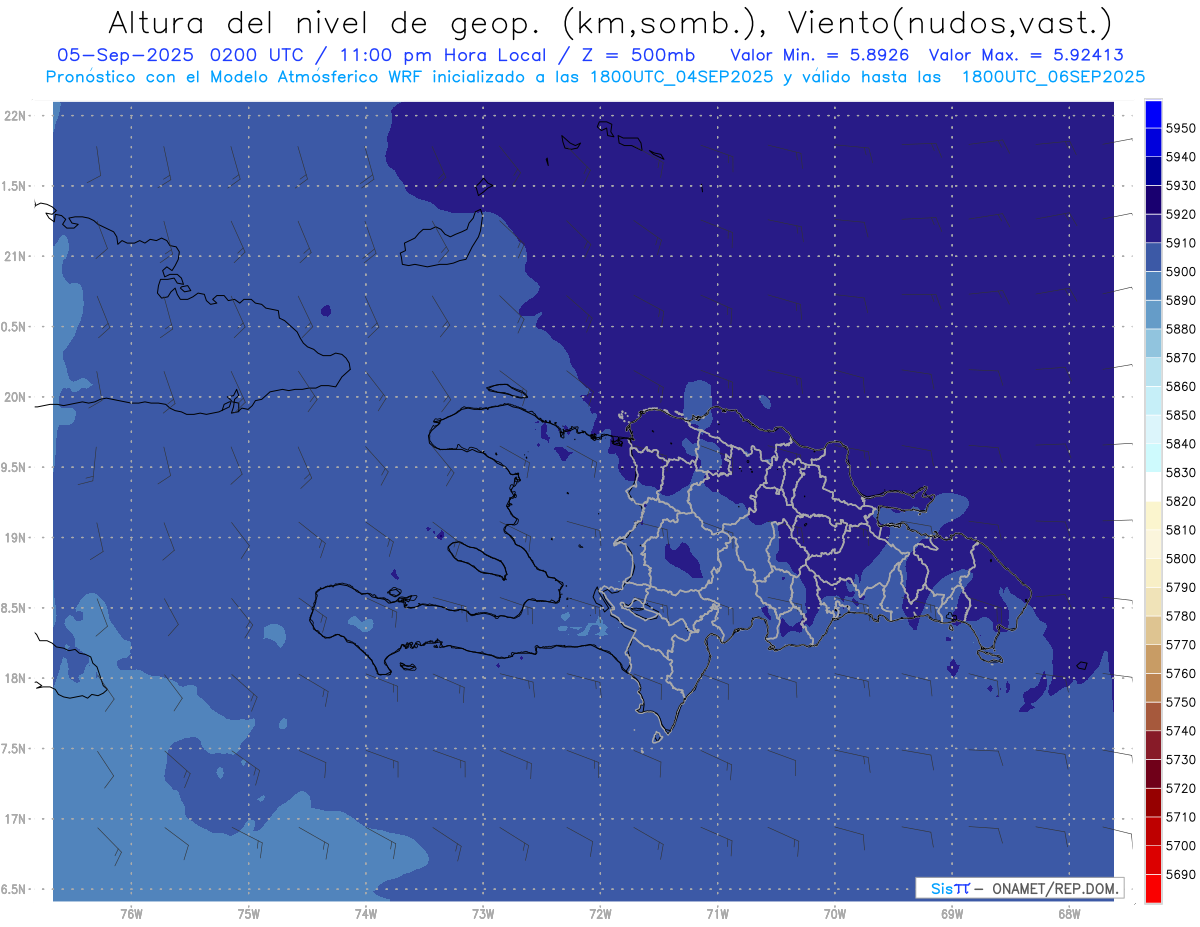Click colorbar swatch between 5910 and 5920
Viewport: 1200px width, 927px height.
[x=1153, y=228]
